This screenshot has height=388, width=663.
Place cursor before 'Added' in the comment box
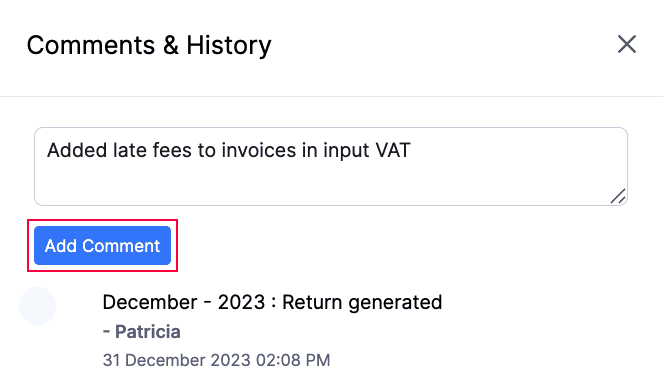47,150
